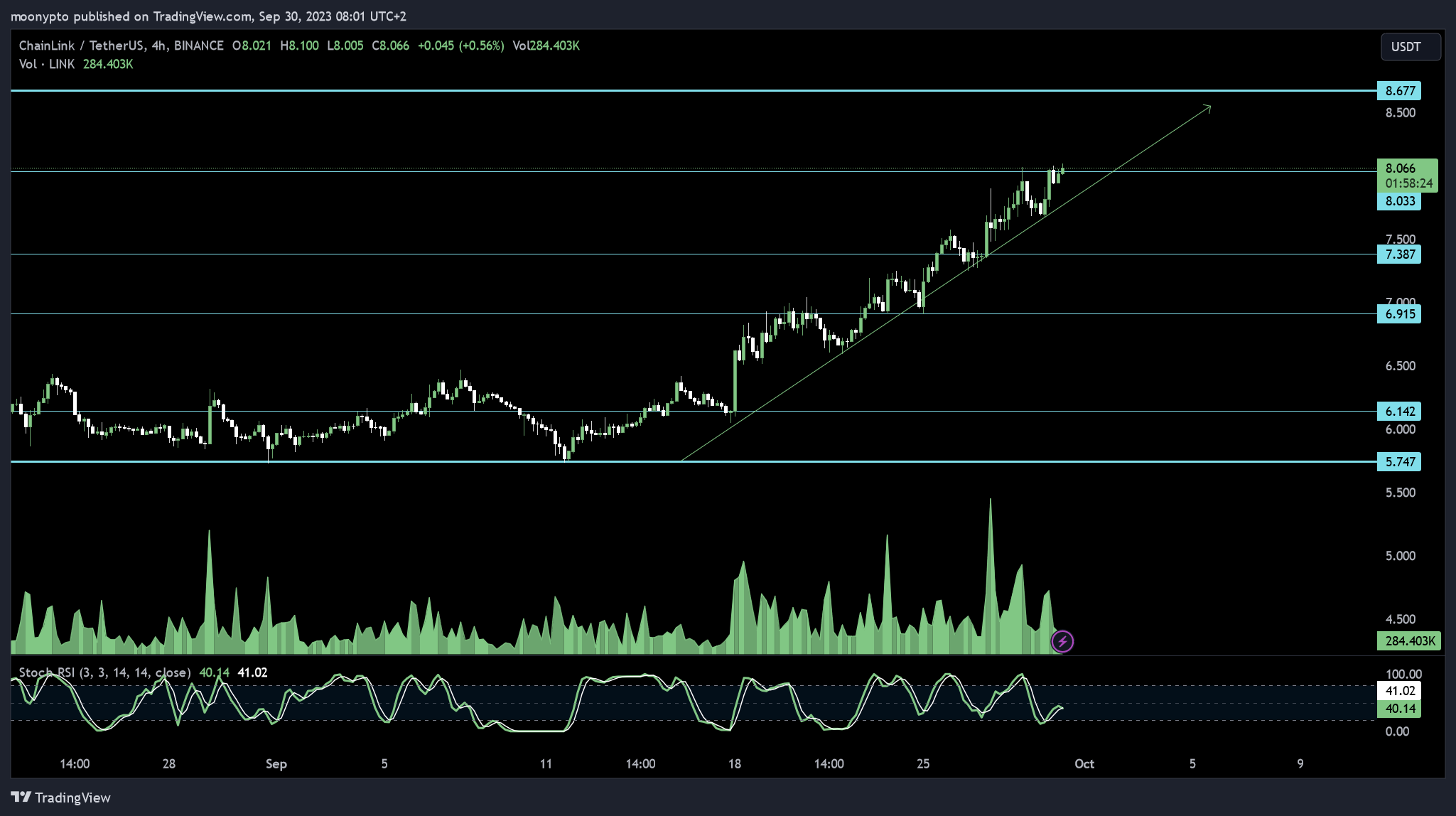Viewport: 1456px width, 816px height.
Task: Click the H8.100 high value
Action: click(x=299, y=45)
